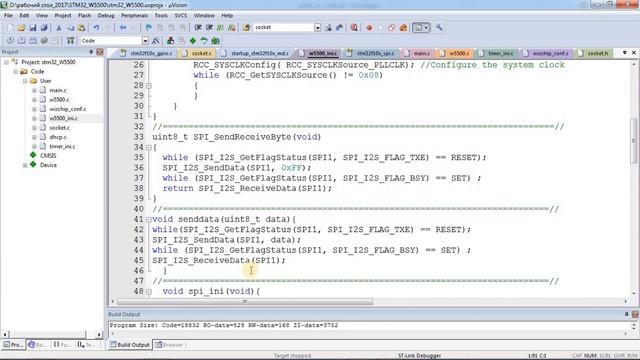Click the Kill all breakpoints icon
This screenshot has height=360, width=640.
click(x=403, y=28)
